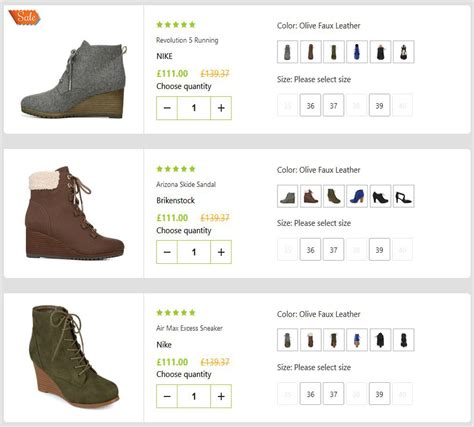Choose blue boot swatch for Arizona Slide Sandal

357,196
